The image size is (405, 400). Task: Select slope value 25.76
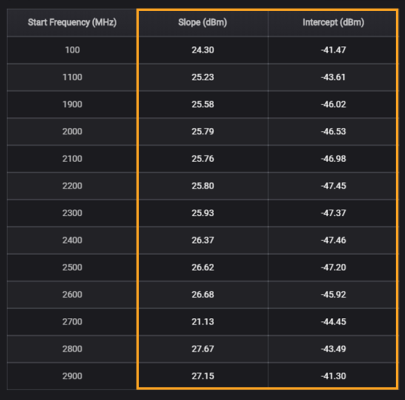pyautogui.click(x=203, y=159)
